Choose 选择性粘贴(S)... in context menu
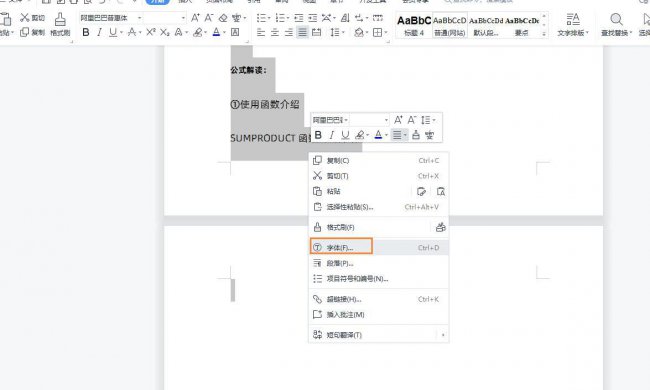 pos(378,207)
